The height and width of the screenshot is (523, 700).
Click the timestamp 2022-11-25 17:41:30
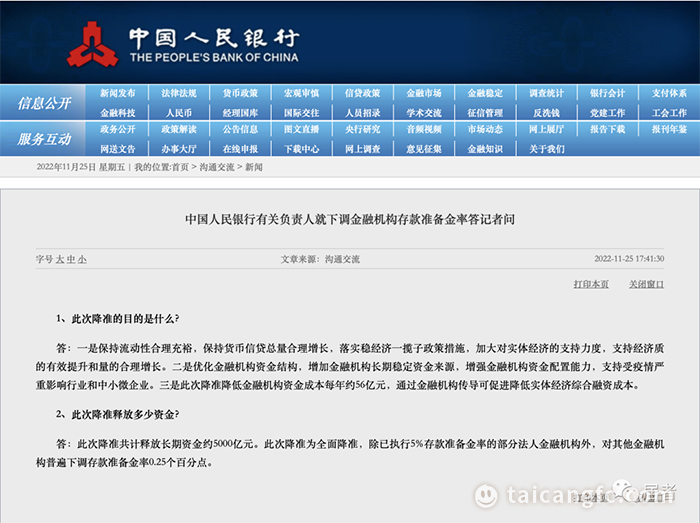click(x=629, y=259)
